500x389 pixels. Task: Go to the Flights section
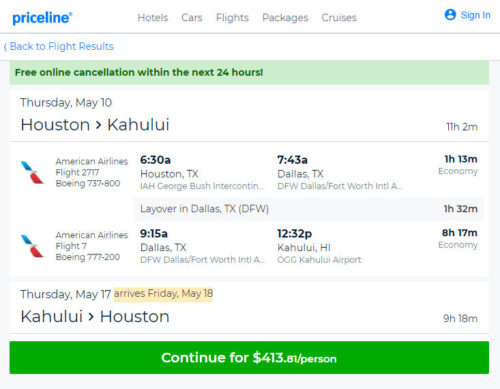[232, 18]
